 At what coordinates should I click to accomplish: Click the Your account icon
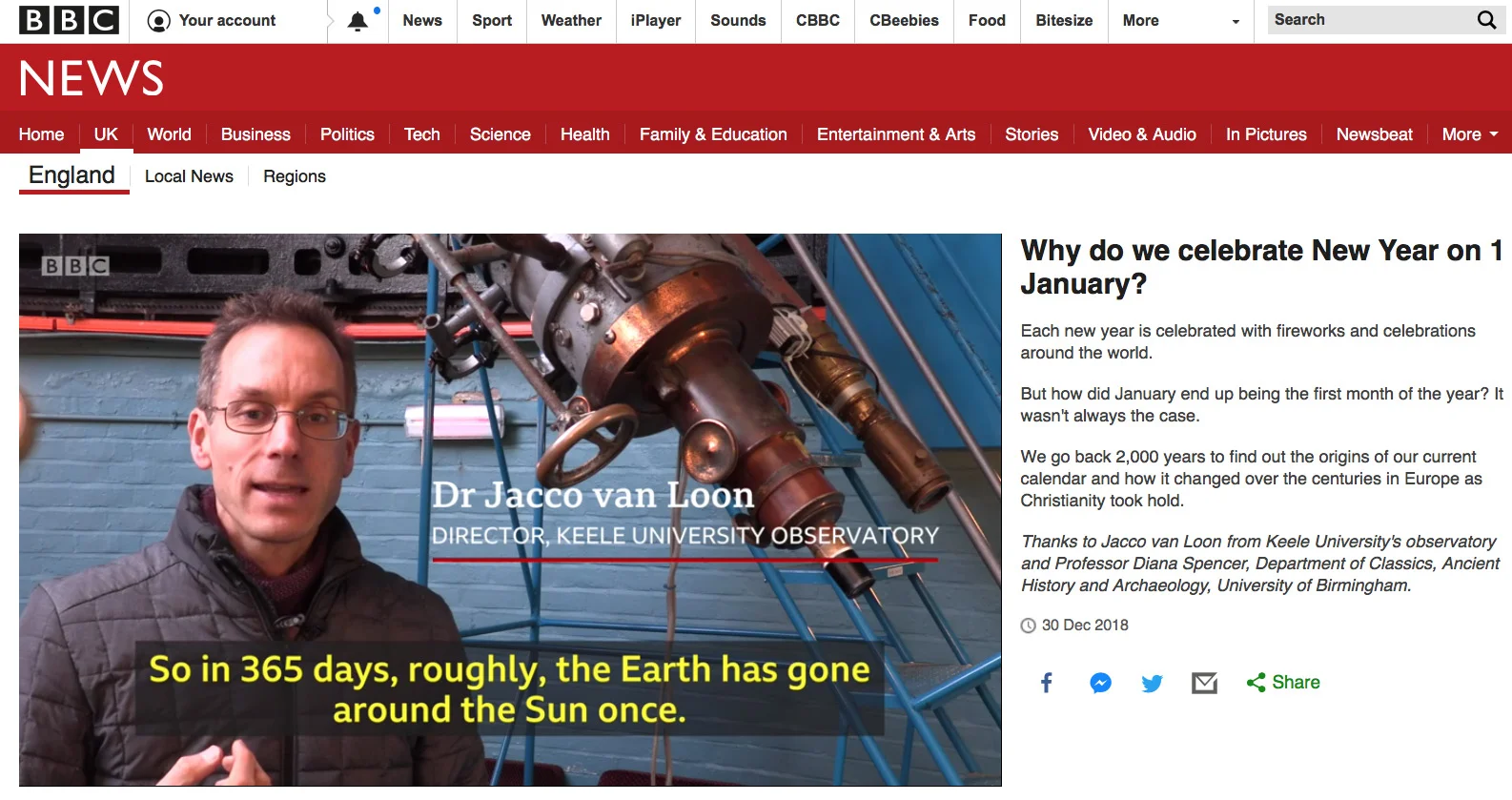159,21
